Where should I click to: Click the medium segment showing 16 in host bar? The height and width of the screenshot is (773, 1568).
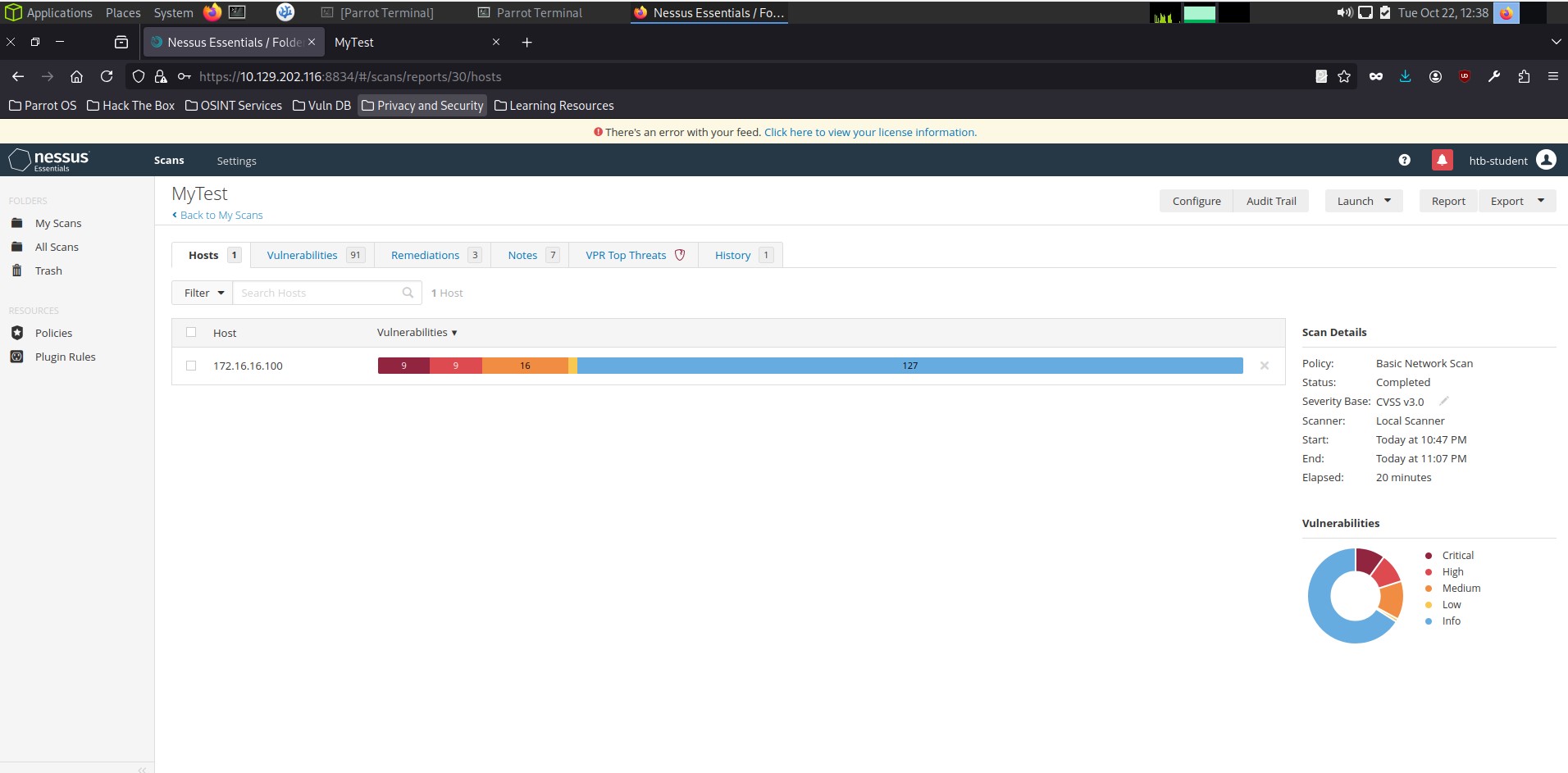[525, 366]
